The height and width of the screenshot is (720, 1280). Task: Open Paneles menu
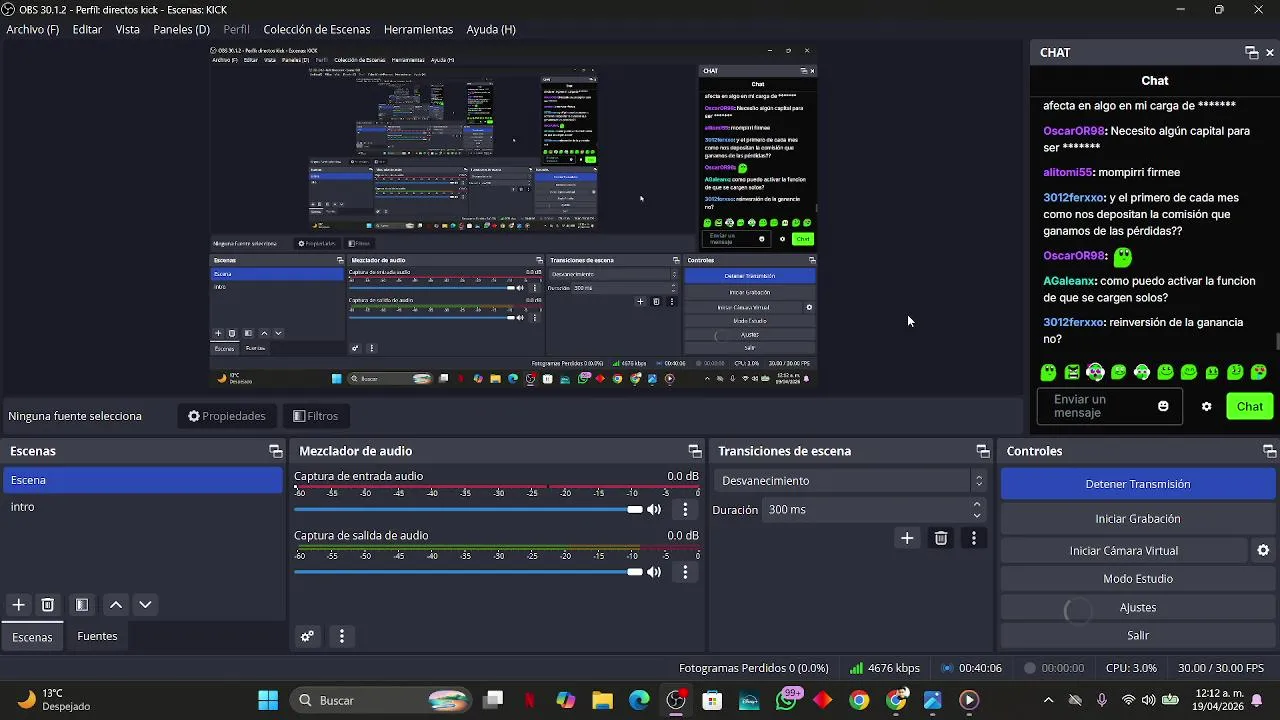point(181,29)
